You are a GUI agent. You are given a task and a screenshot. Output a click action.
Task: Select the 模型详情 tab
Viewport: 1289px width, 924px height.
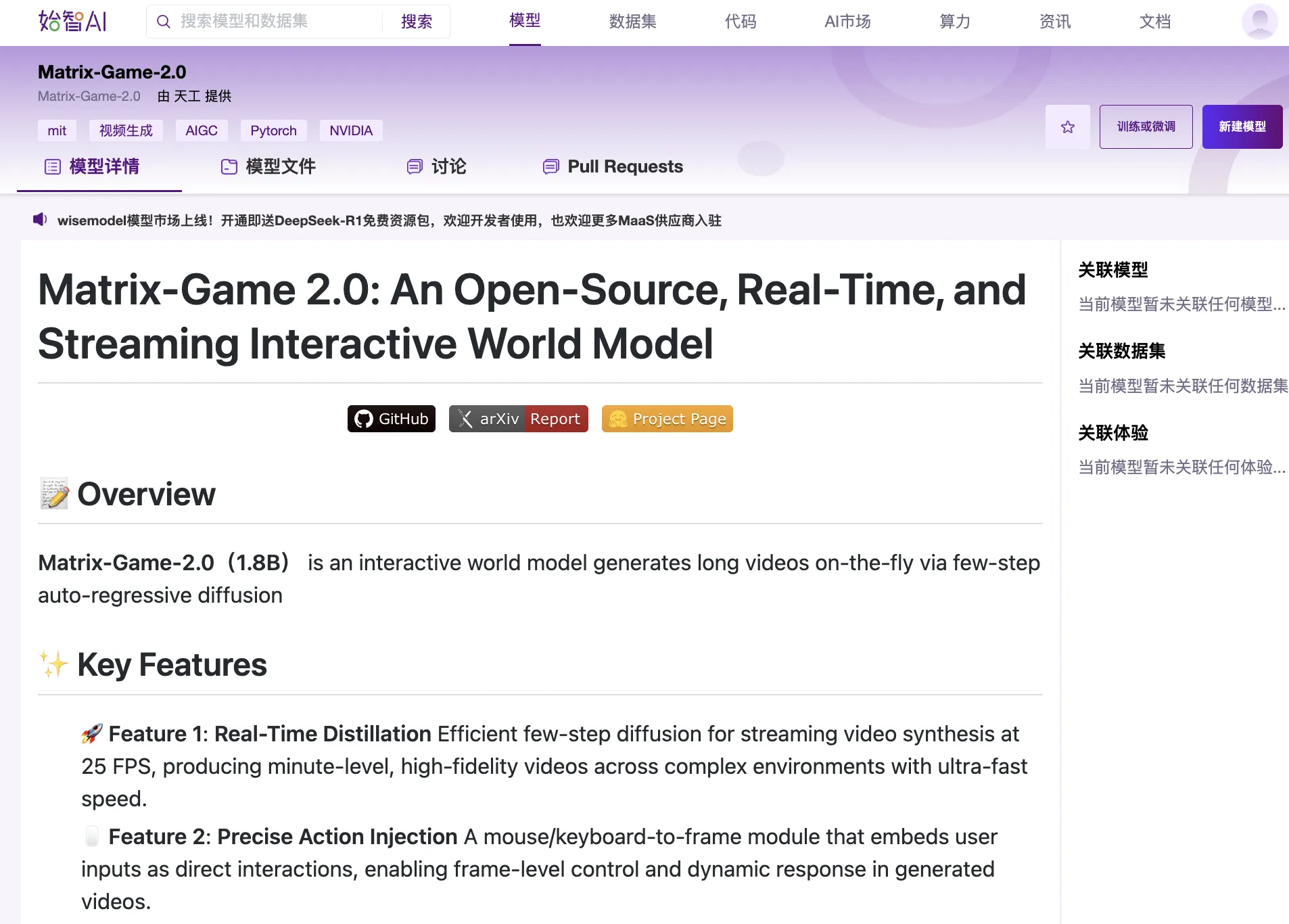click(92, 166)
